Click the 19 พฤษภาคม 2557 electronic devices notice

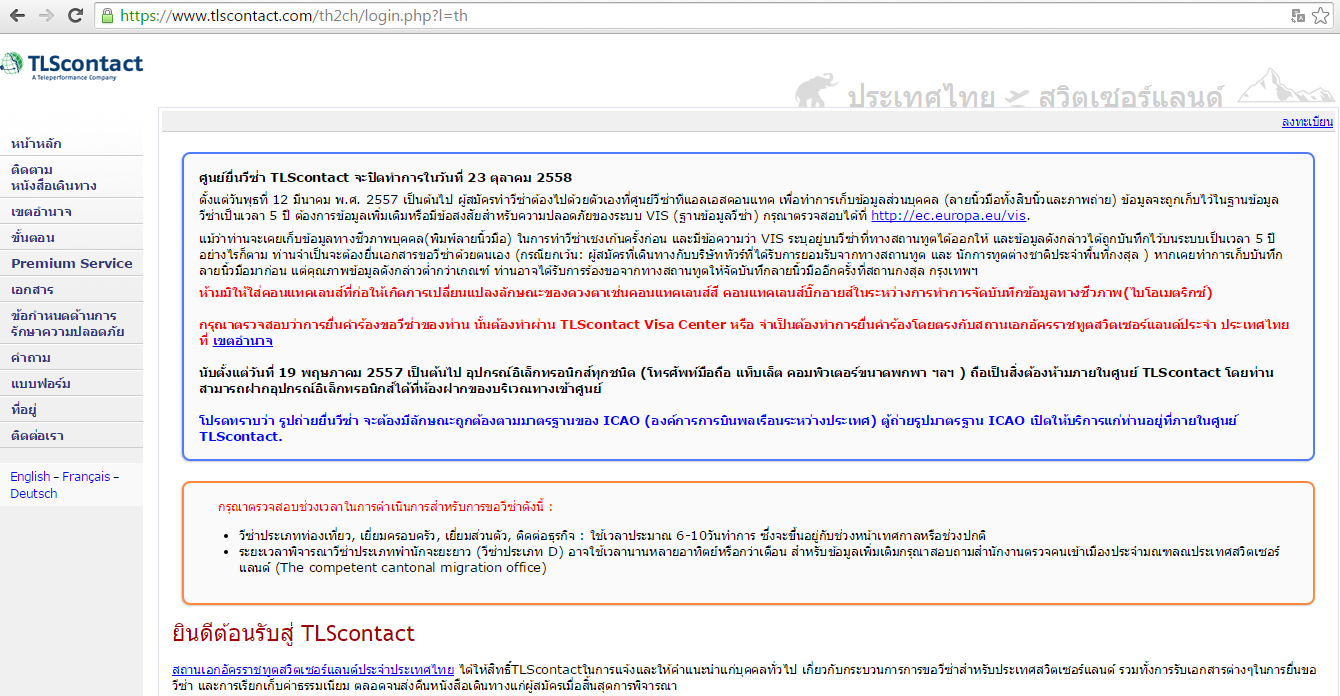[737, 380]
